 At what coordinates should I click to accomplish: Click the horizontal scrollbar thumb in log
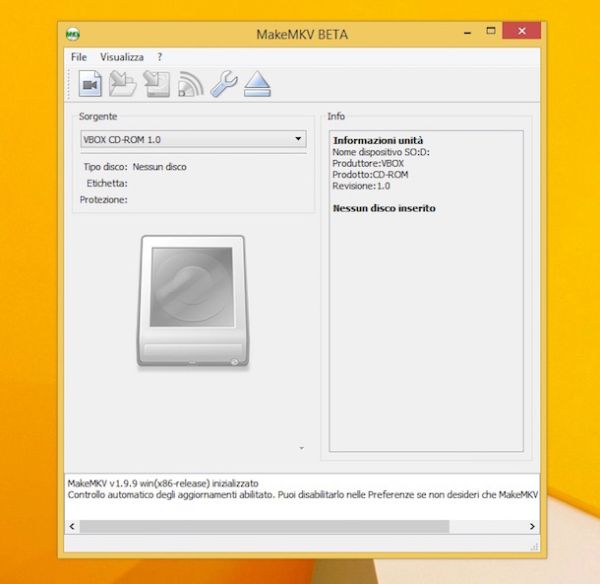point(264,526)
